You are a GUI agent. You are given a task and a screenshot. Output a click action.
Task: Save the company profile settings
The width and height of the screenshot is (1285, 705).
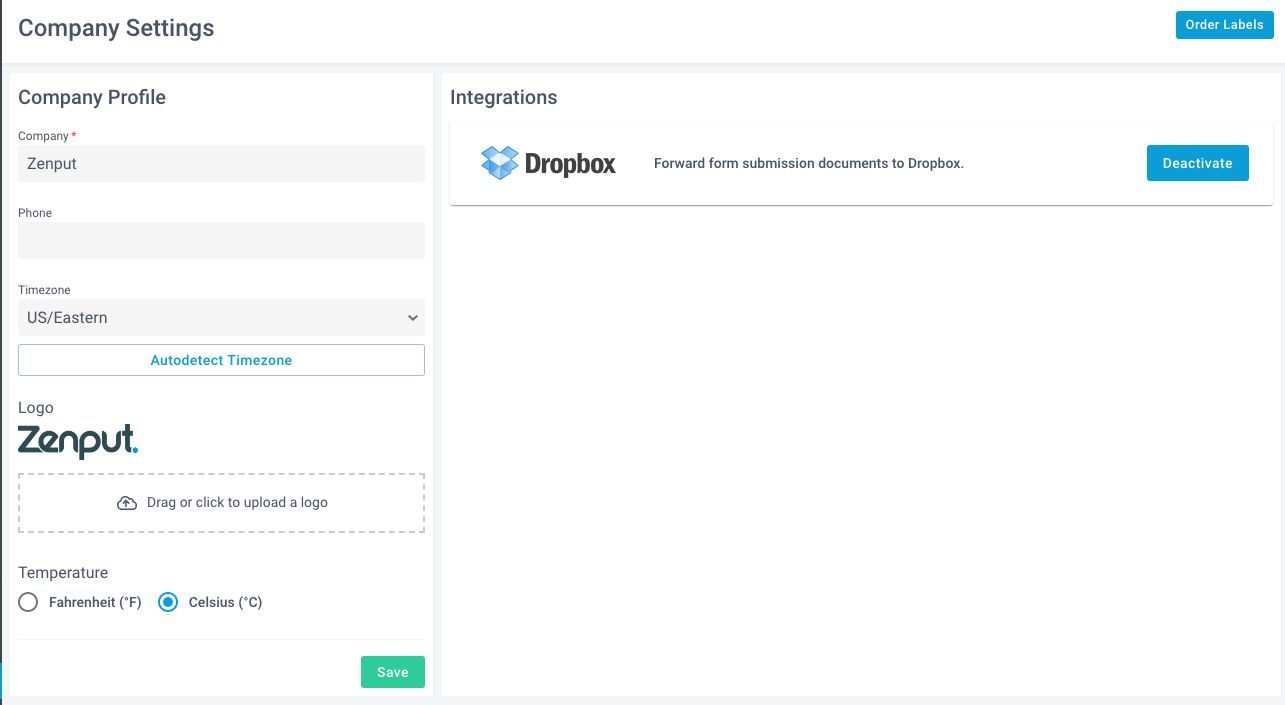[392, 672]
